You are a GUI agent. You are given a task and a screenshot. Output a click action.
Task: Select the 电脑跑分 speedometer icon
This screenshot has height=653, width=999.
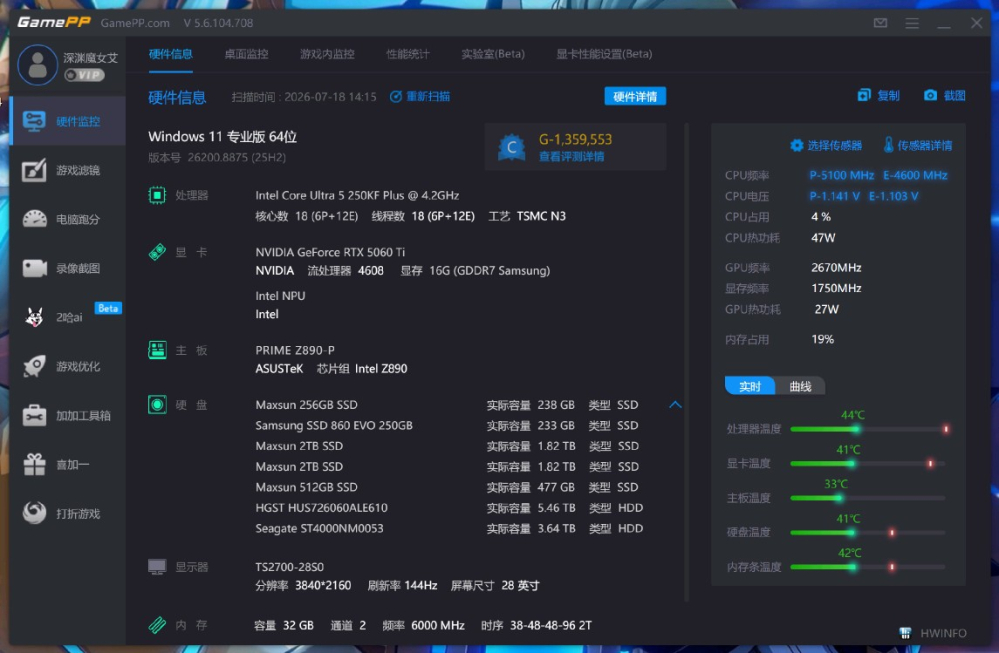(34, 219)
